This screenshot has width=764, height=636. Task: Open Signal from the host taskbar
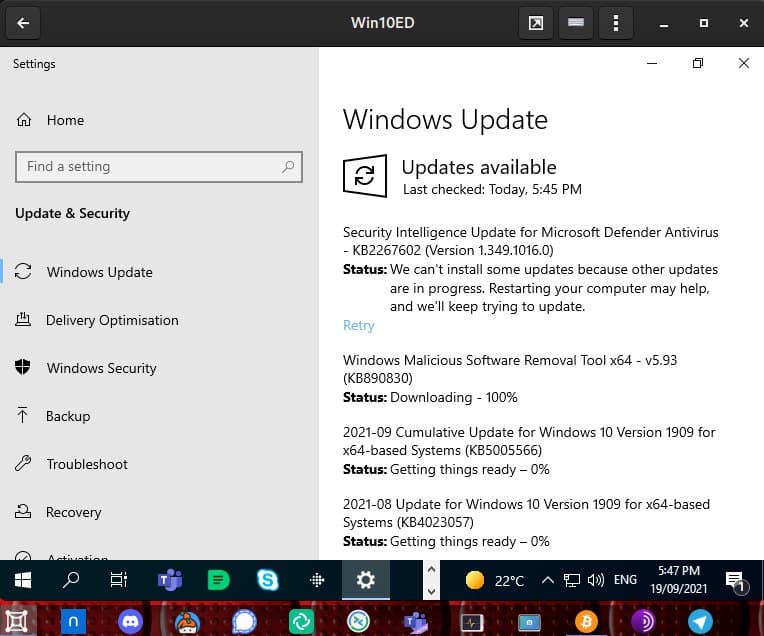(244, 621)
